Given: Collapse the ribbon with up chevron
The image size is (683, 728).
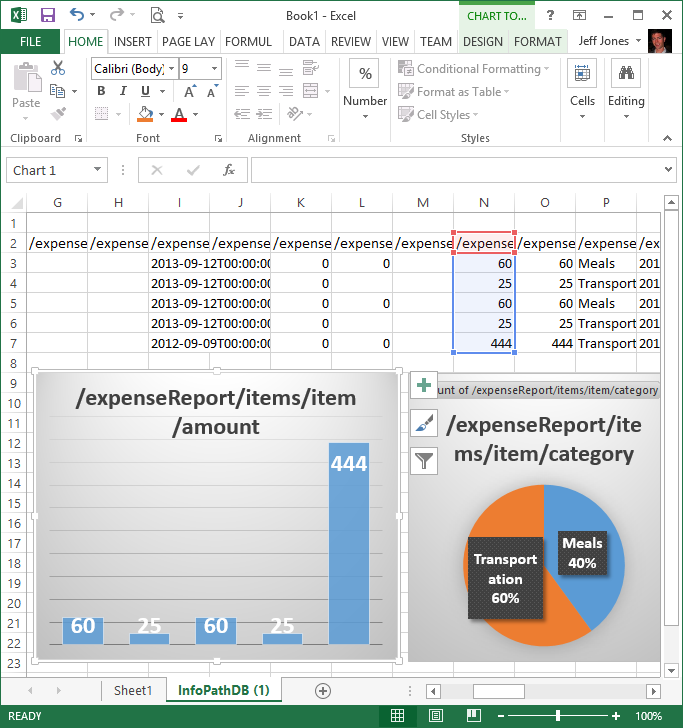Looking at the screenshot, I should (x=667, y=138).
